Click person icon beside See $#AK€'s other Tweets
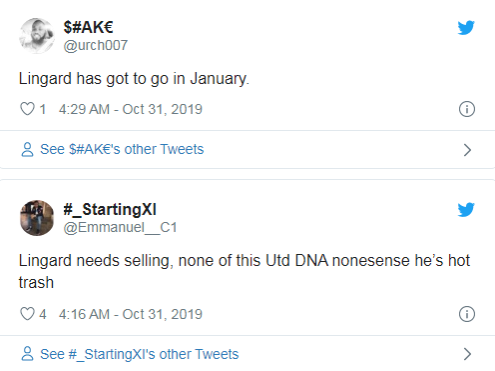Image resolution: width=495 pixels, height=371 pixels. pos(27,149)
